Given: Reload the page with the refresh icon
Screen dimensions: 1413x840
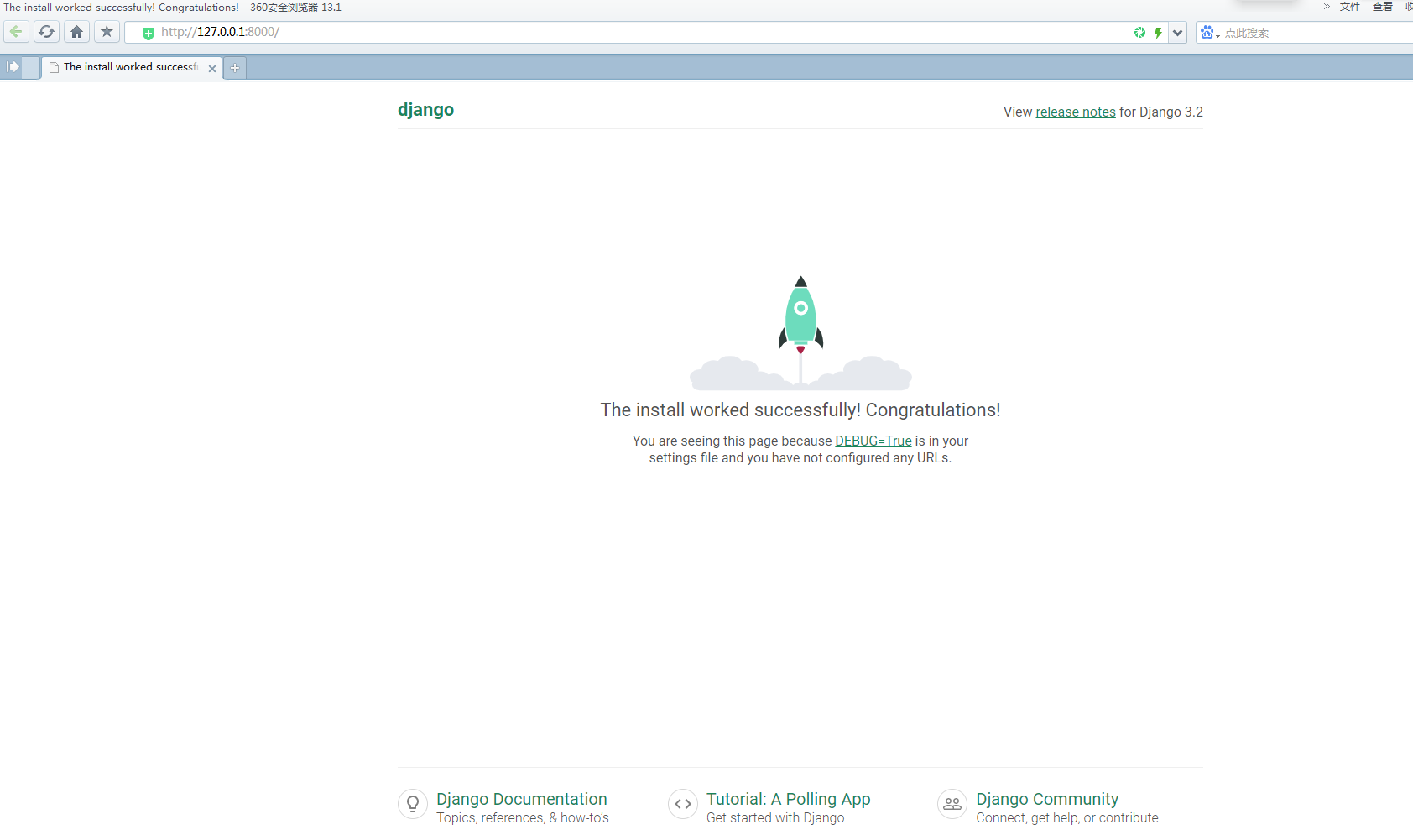Looking at the screenshot, I should [x=47, y=32].
